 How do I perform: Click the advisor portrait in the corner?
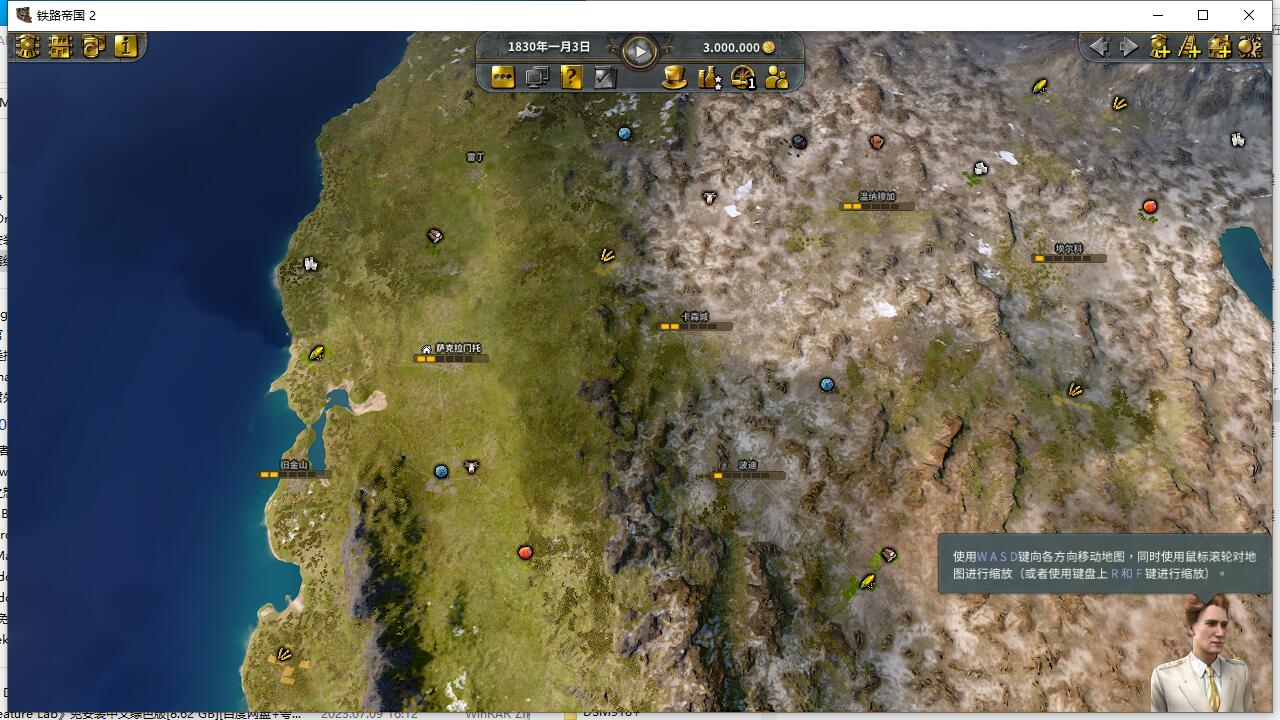tap(1205, 655)
